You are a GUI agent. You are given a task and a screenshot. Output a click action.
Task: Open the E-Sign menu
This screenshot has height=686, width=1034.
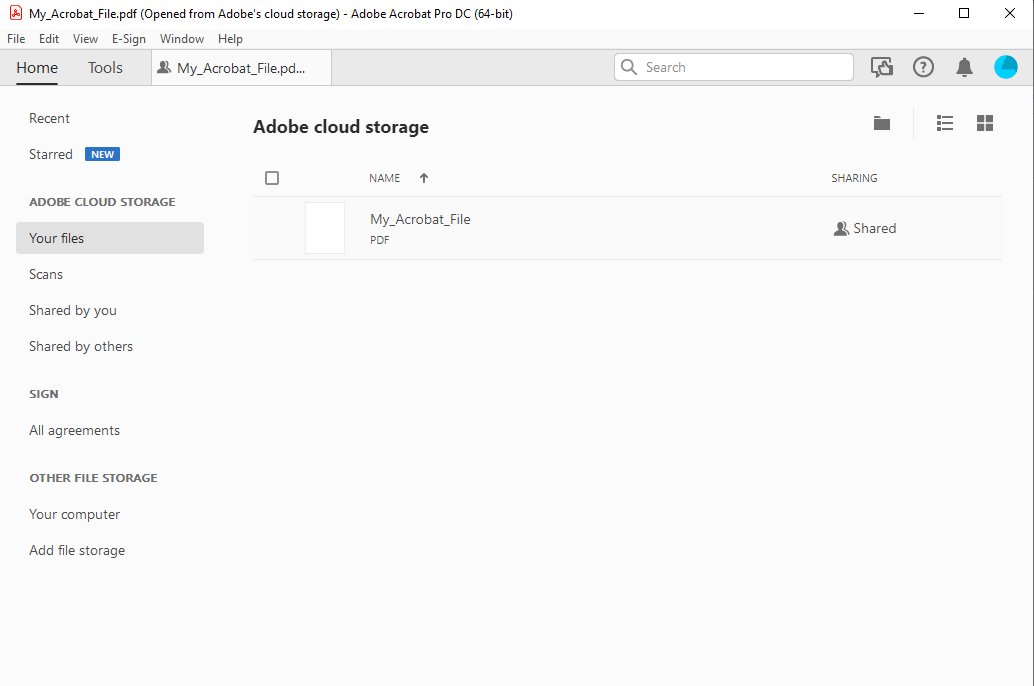tap(129, 39)
